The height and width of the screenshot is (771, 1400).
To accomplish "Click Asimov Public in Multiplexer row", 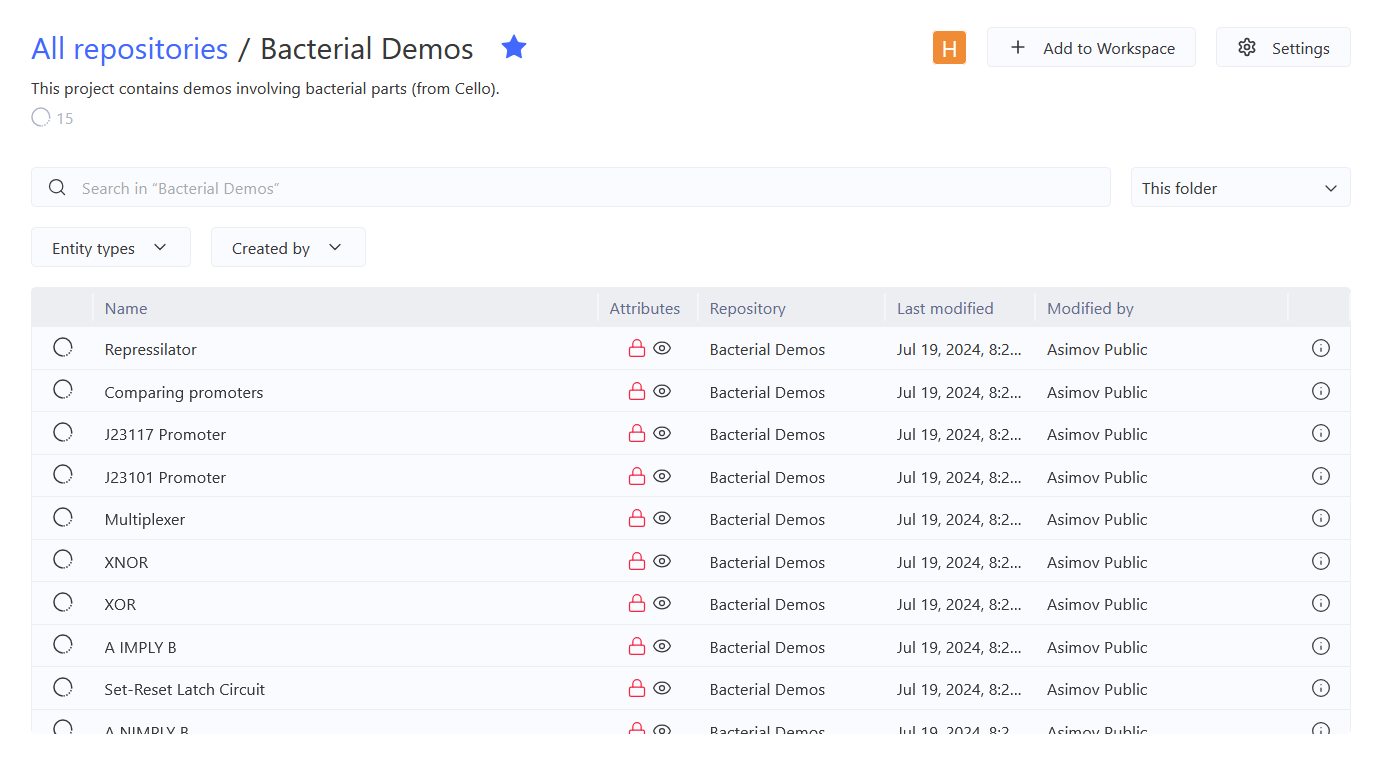I will coord(1097,519).
